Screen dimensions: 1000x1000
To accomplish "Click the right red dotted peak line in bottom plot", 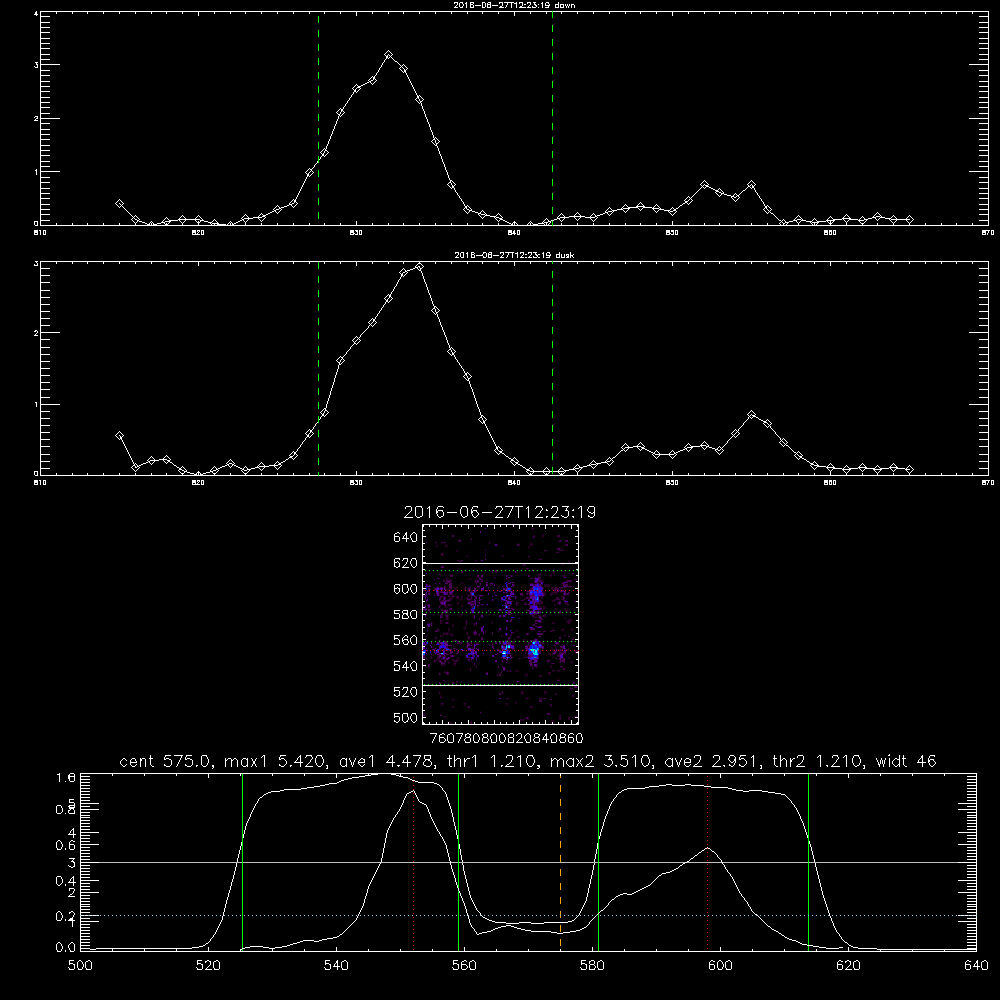I will [x=707, y=862].
